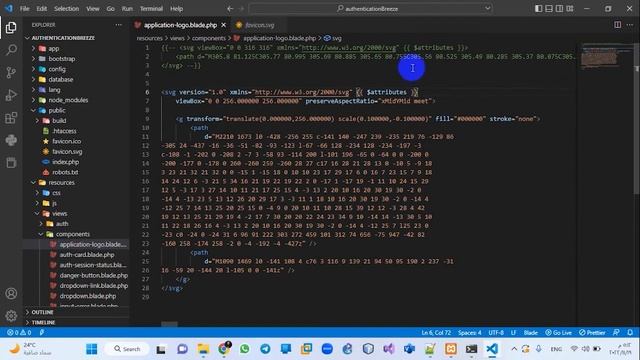Go back using the navigation arrow
The height and width of the screenshot is (360, 640).
tap(230, 9)
